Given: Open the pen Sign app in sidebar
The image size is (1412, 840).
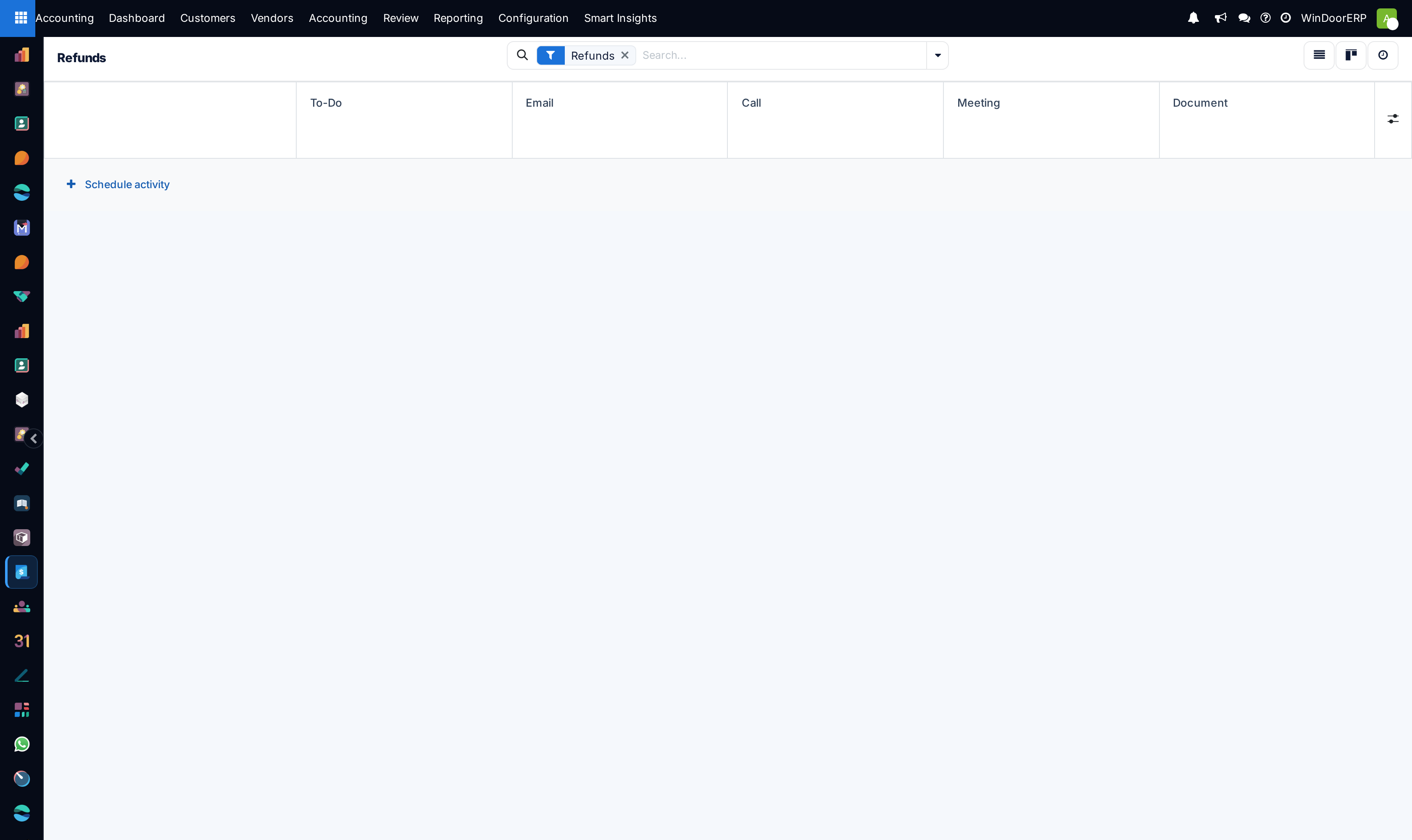Looking at the screenshot, I should (x=21, y=675).
